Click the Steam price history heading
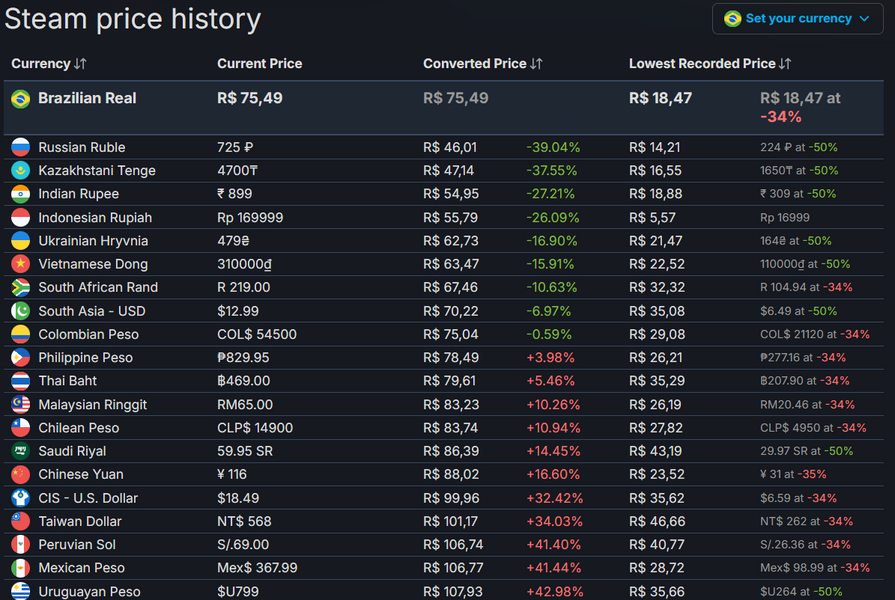The width and height of the screenshot is (895, 600). point(133,19)
